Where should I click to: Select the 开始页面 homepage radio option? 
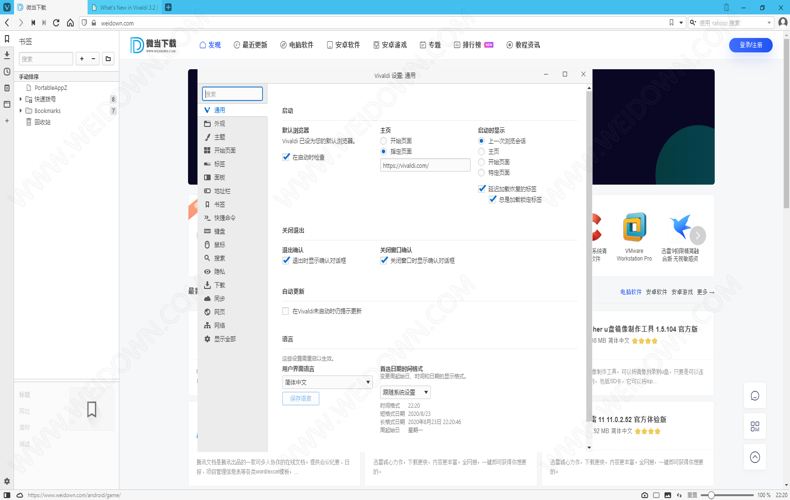coord(384,141)
